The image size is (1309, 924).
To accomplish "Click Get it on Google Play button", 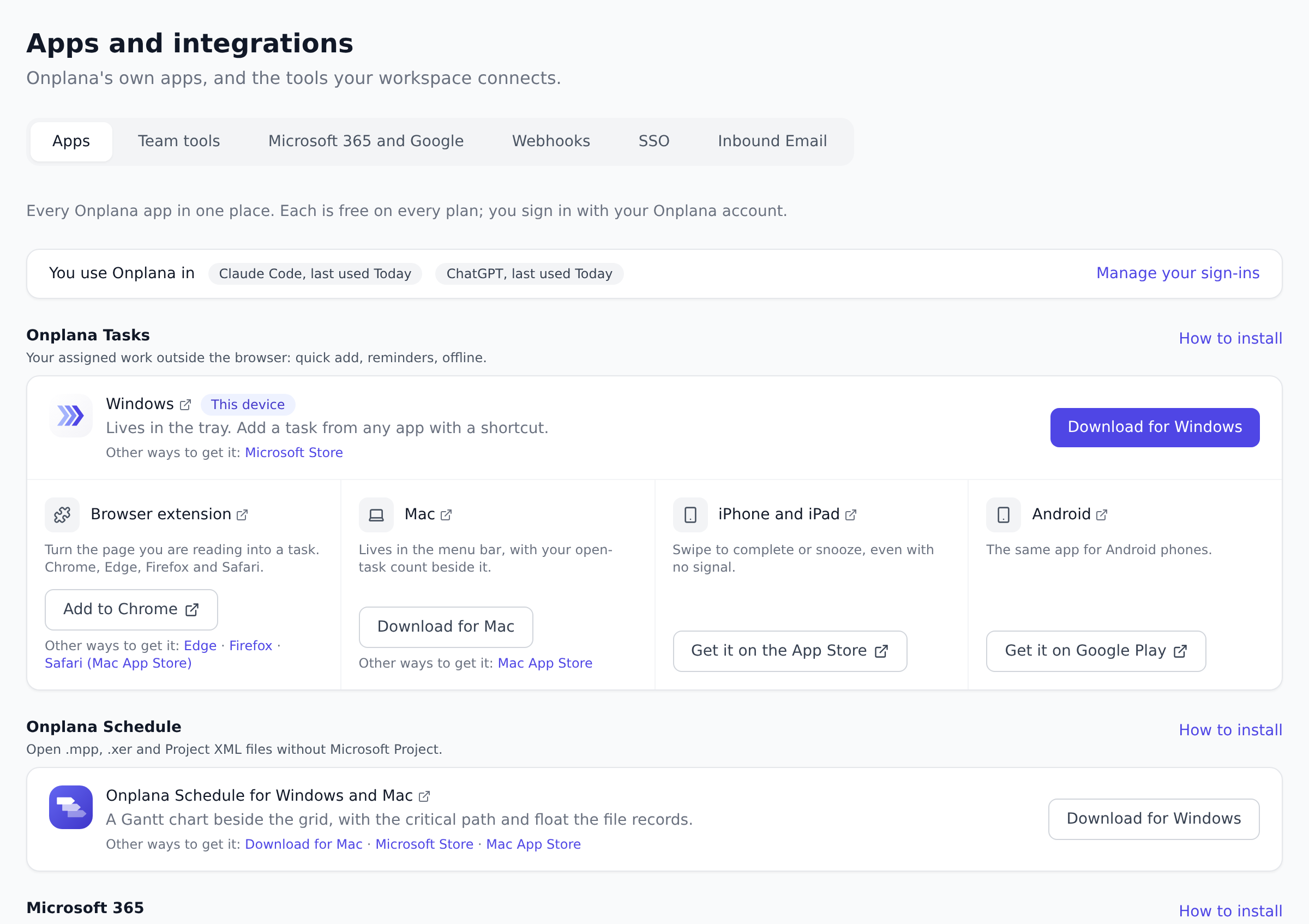I will tap(1096, 651).
